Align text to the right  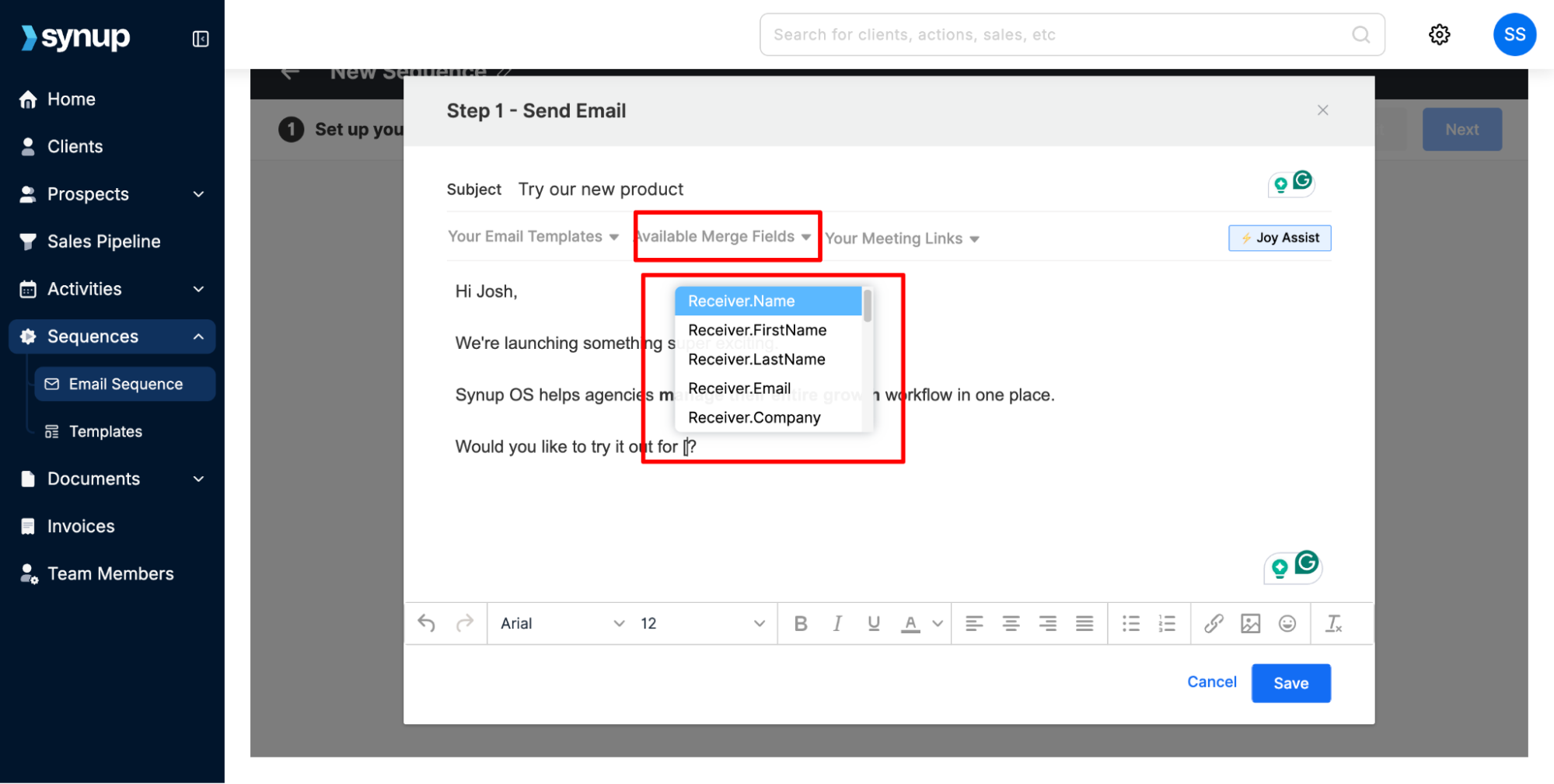click(x=1048, y=623)
